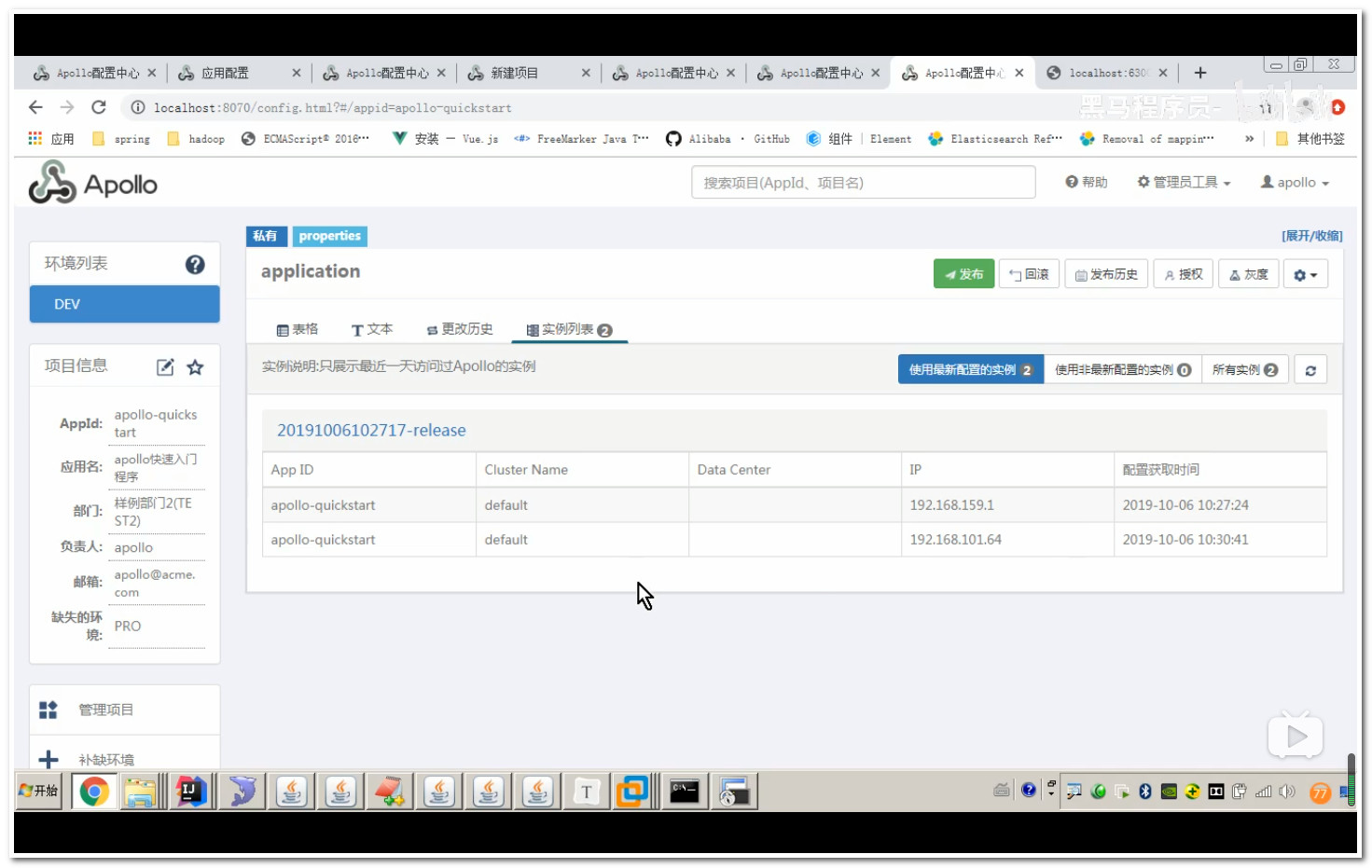This screenshot has width=1372, height=868.
Task: Click the 帮助 help link
Action: coord(1087,183)
